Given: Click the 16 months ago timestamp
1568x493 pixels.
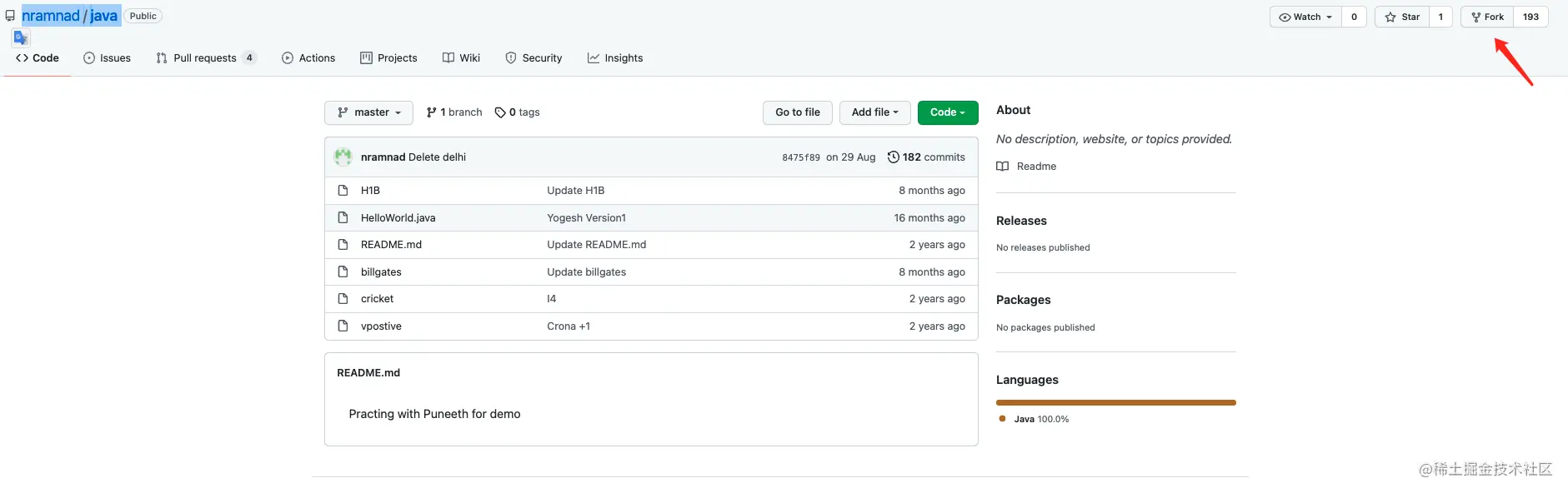Looking at the screenshot, I should (929, 218).
